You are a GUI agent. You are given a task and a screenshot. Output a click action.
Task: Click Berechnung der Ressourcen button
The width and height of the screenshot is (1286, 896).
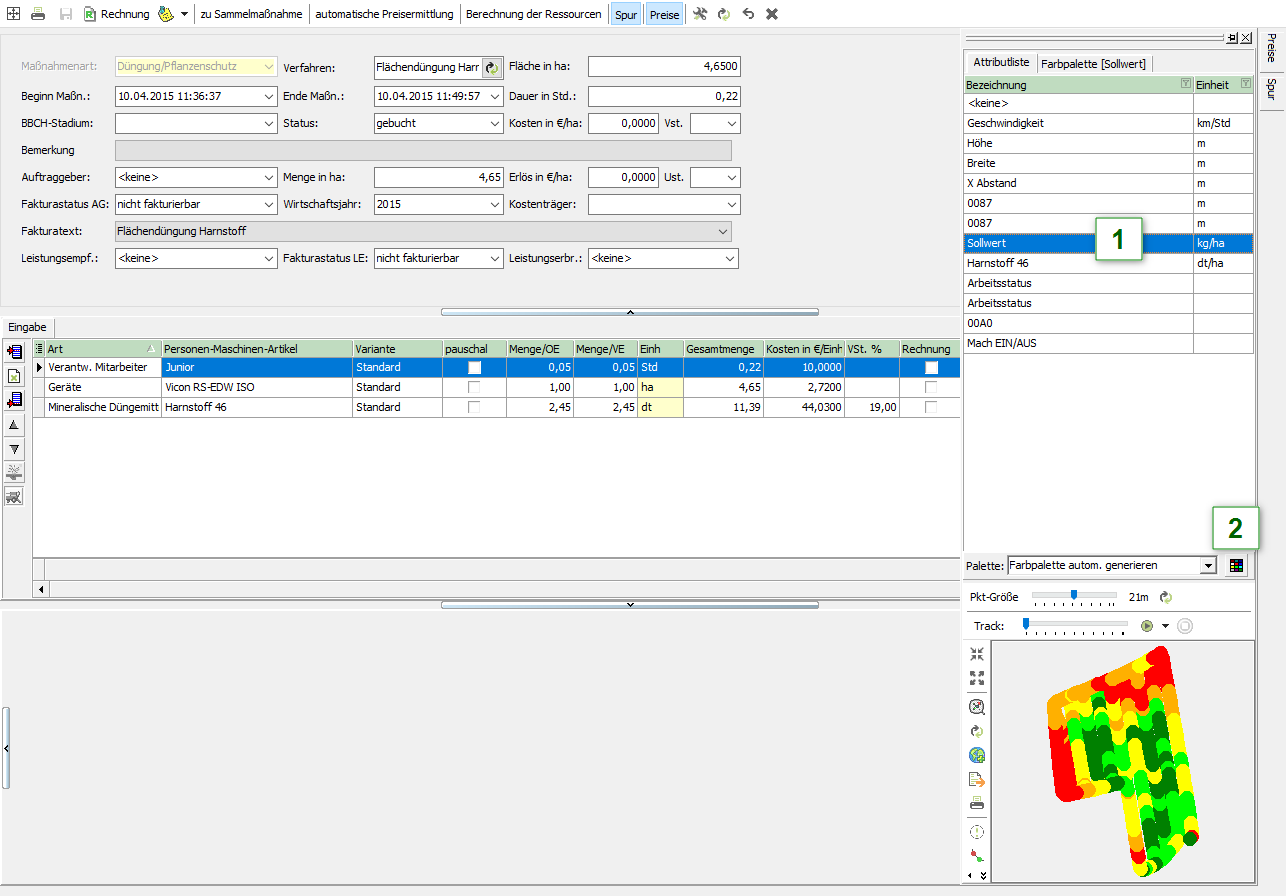(533, 14)
